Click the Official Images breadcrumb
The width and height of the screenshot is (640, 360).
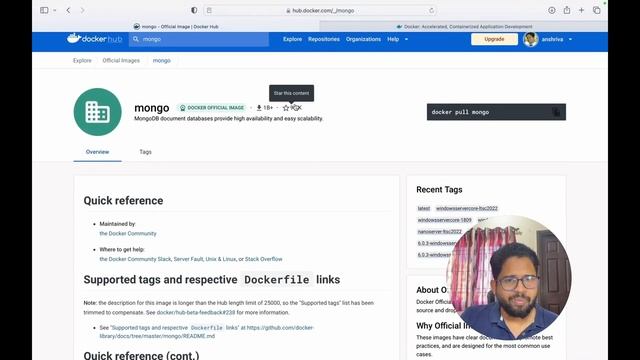[x=121, y=60]
